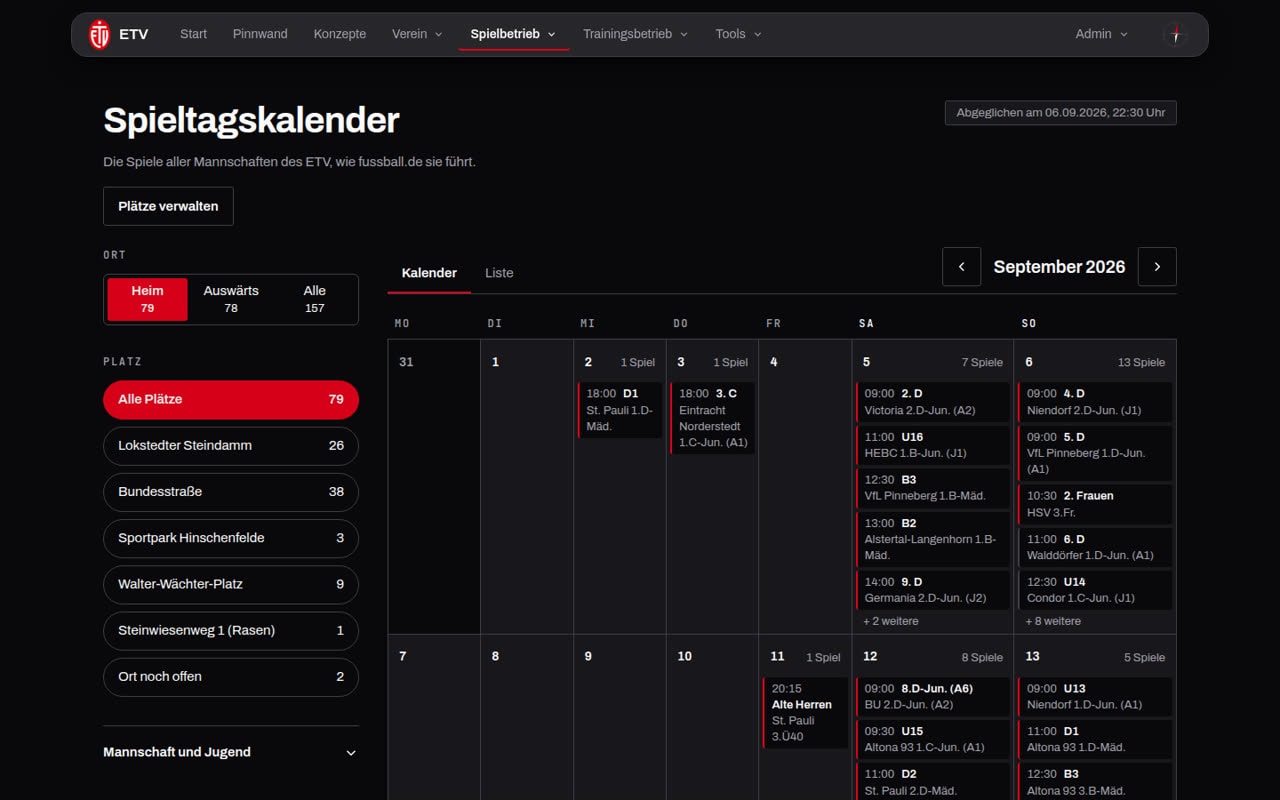Open Pinnwand in the navigation bar
This screenshot has width=1280, height=800.
(x=260, y=34)
